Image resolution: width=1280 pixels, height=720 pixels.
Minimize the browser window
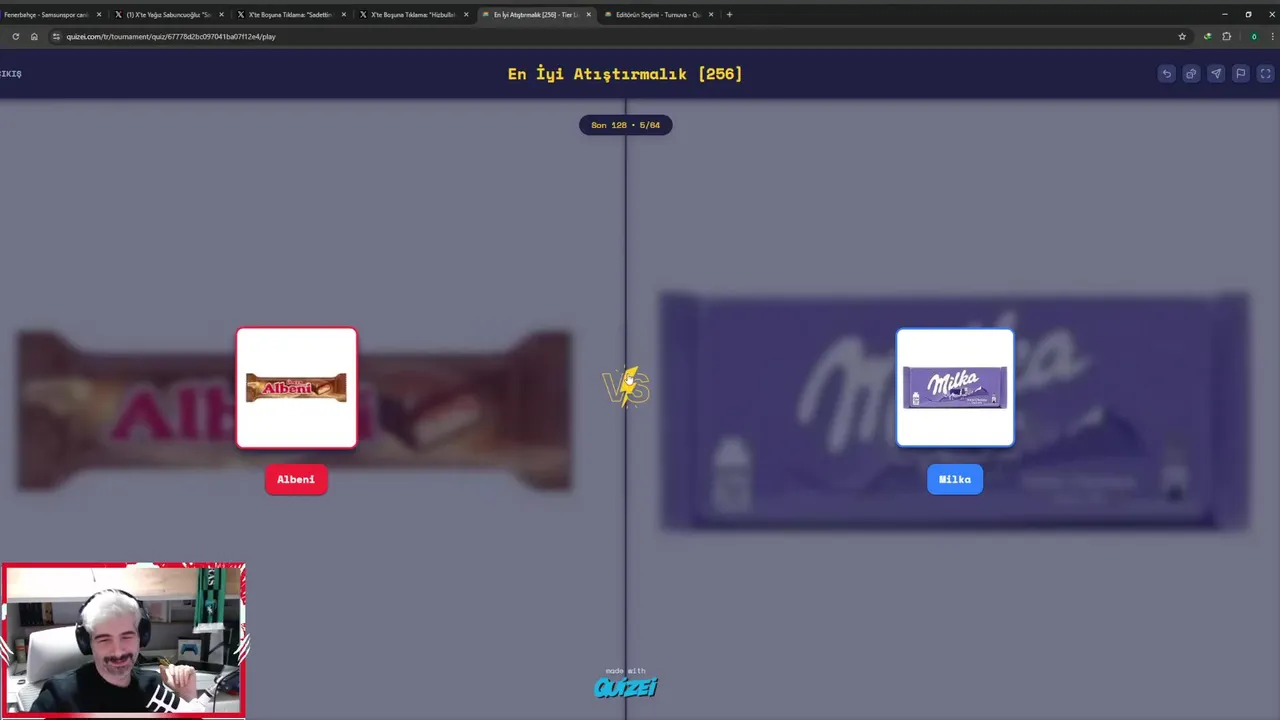pyautogui.click(x=1225, y=14)
